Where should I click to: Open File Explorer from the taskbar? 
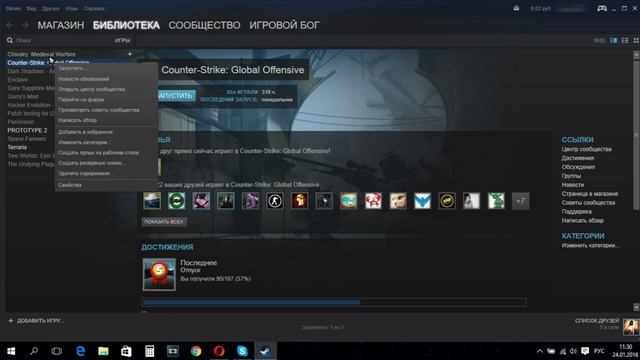coord(103,351)
